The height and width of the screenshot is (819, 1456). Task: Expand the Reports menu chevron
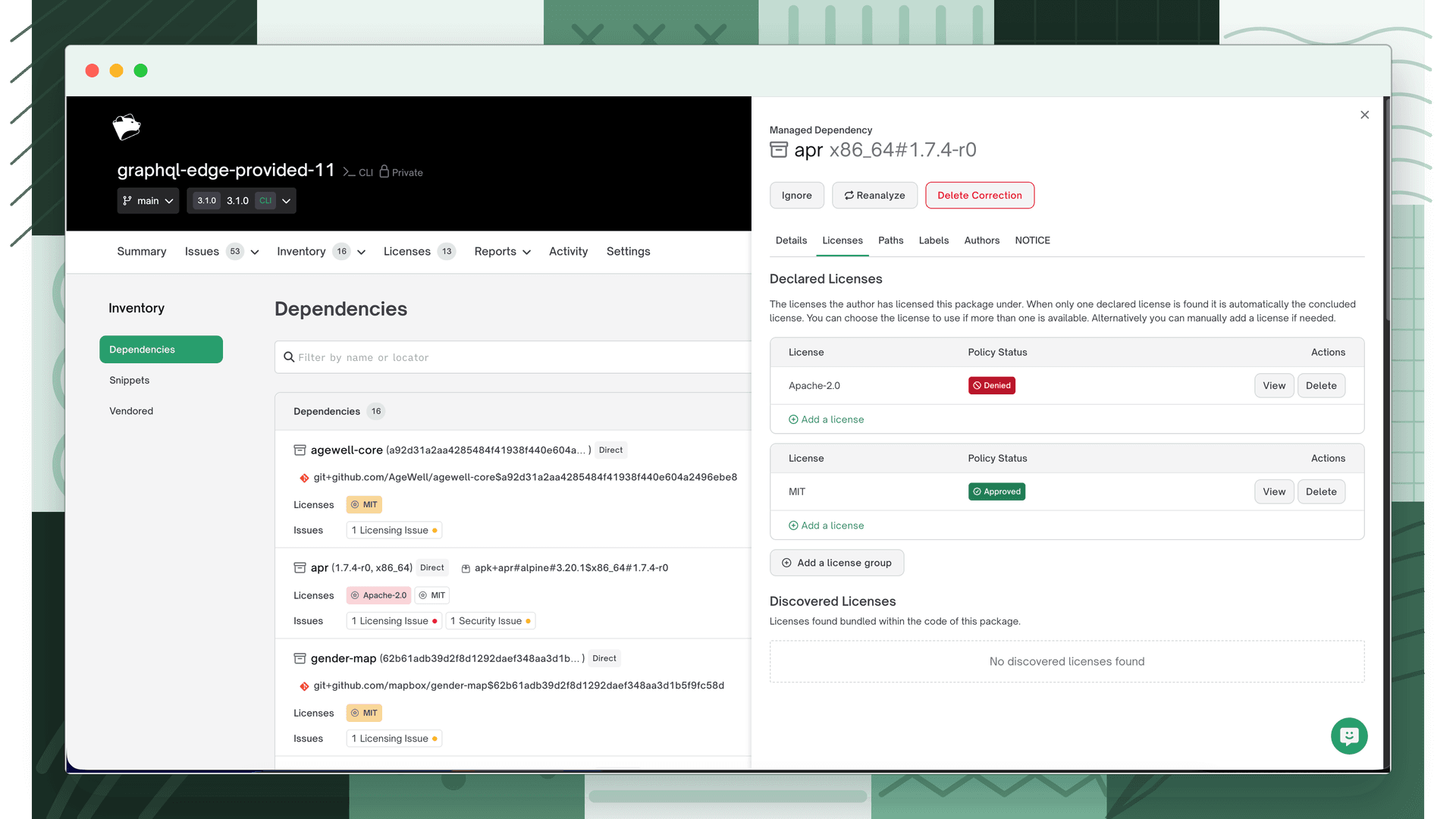pyautogui.click(x=526, y=253)
